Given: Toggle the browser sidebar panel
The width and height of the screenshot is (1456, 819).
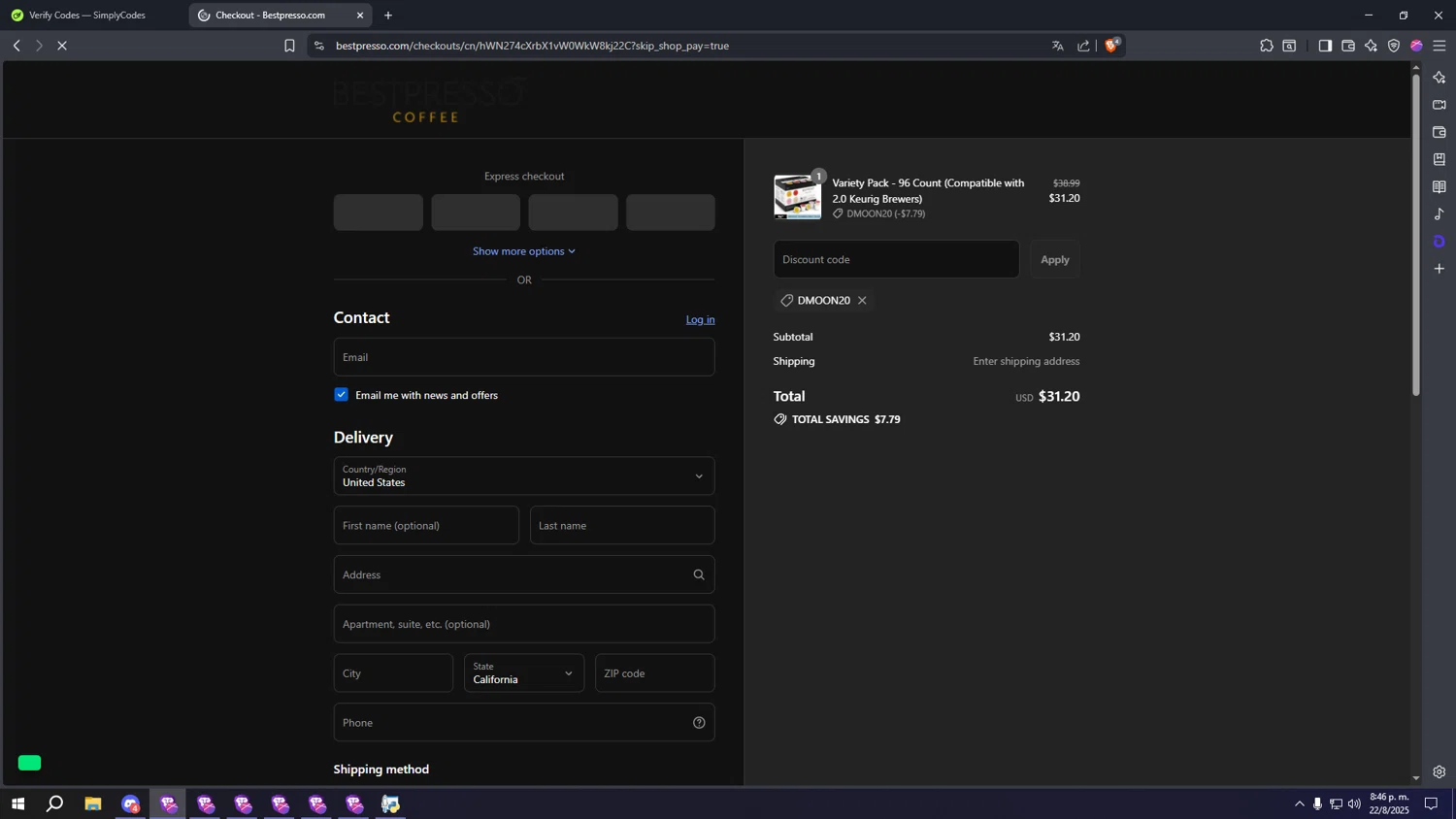Looking at the screenshot, I should click(1325, 46).
